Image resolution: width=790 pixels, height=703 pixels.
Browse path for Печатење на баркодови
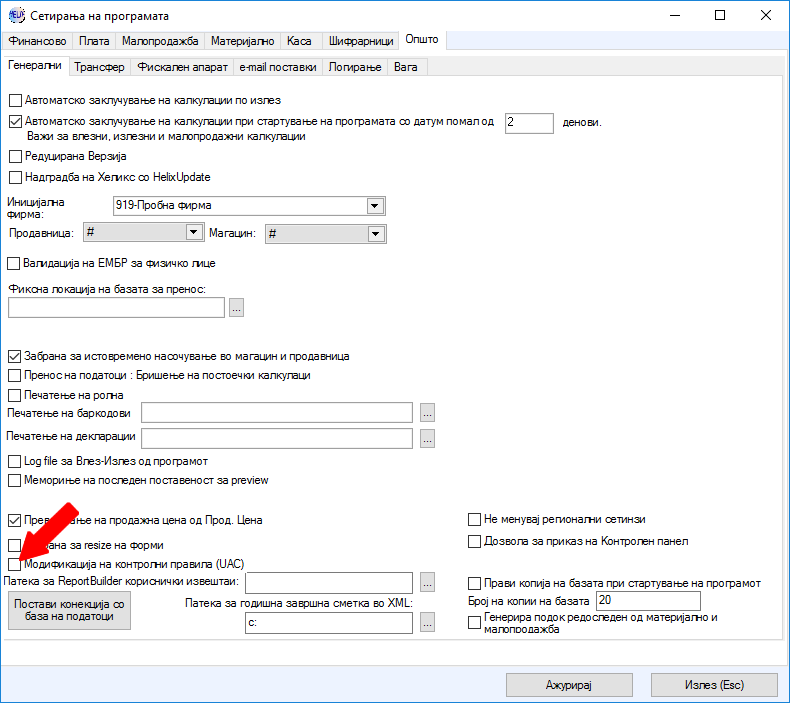pyautogui.click(x=427, y=413)
